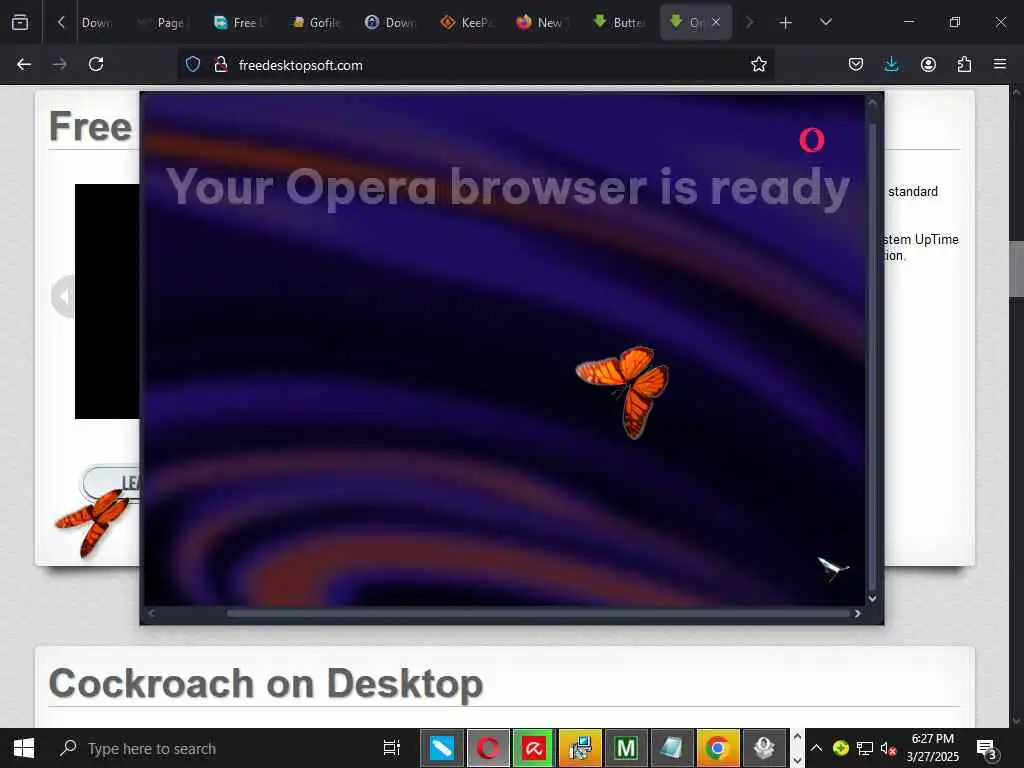Screen dimensions: 1024x768
Task: Show hidden system tray icons
Action: [x=816, y=748]
